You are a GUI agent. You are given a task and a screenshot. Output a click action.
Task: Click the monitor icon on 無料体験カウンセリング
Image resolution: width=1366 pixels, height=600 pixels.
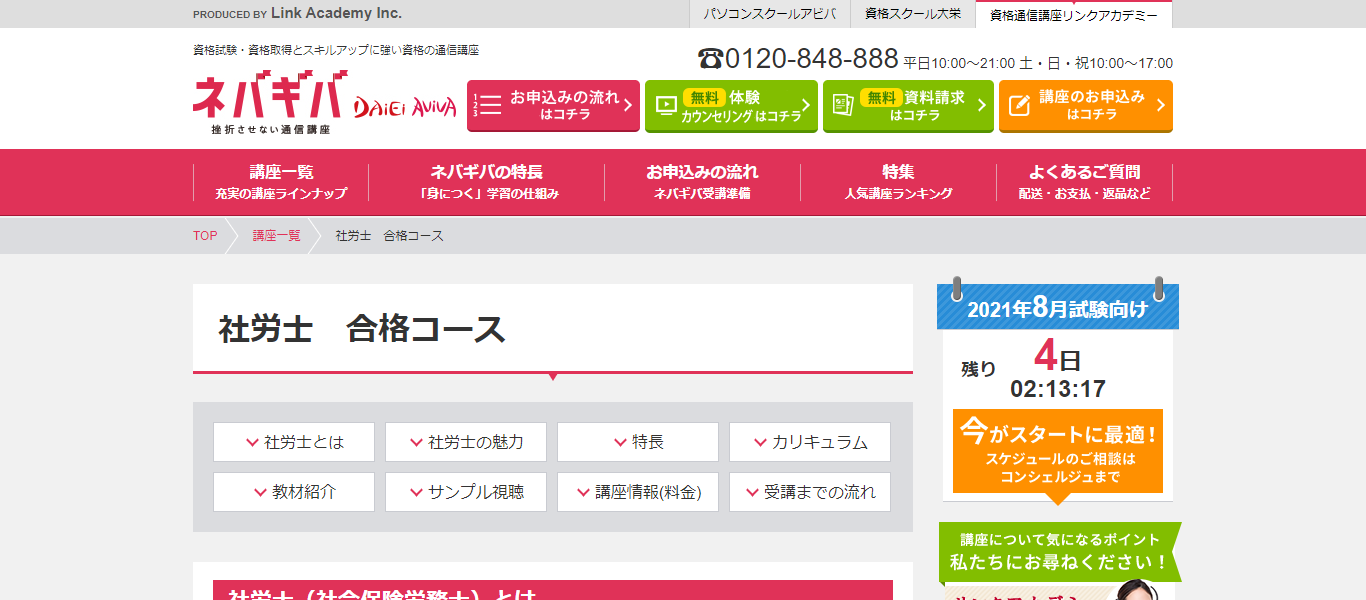[x=666, y=105]
